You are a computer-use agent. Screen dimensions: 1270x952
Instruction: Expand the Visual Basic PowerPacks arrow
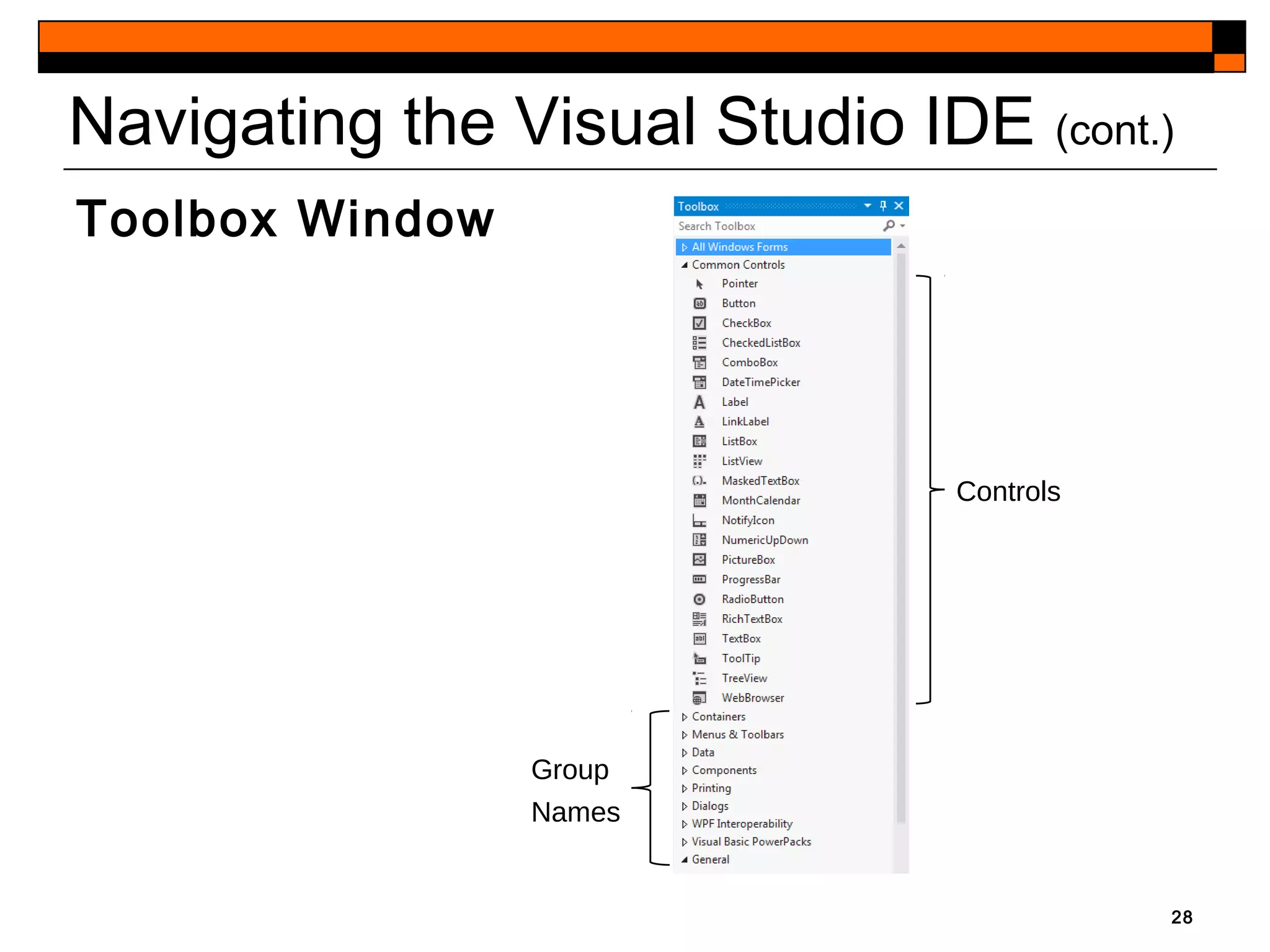(x=685, y=842)
